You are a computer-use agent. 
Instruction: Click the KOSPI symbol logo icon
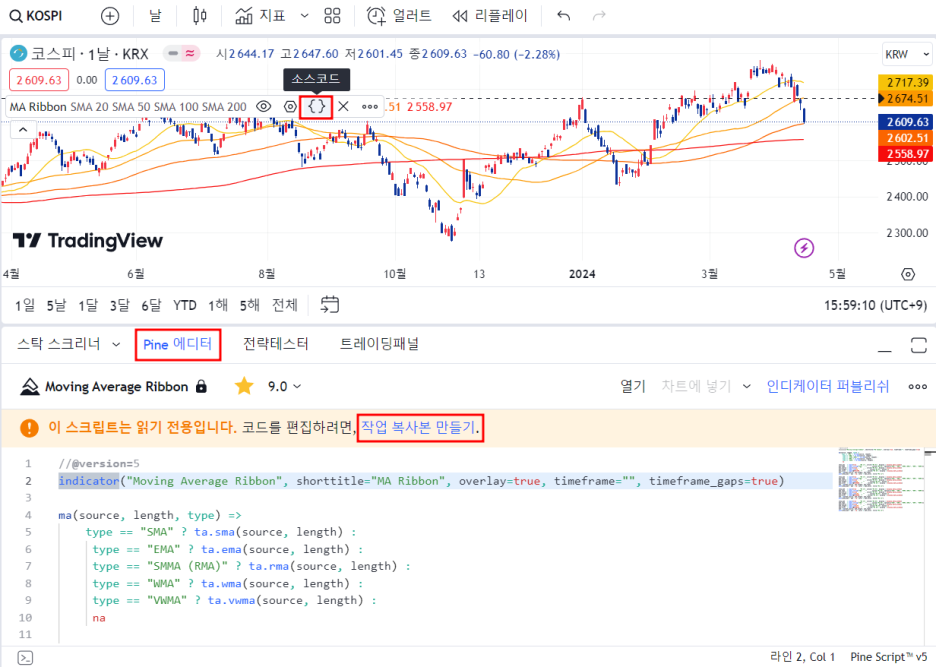pos(19,54)
